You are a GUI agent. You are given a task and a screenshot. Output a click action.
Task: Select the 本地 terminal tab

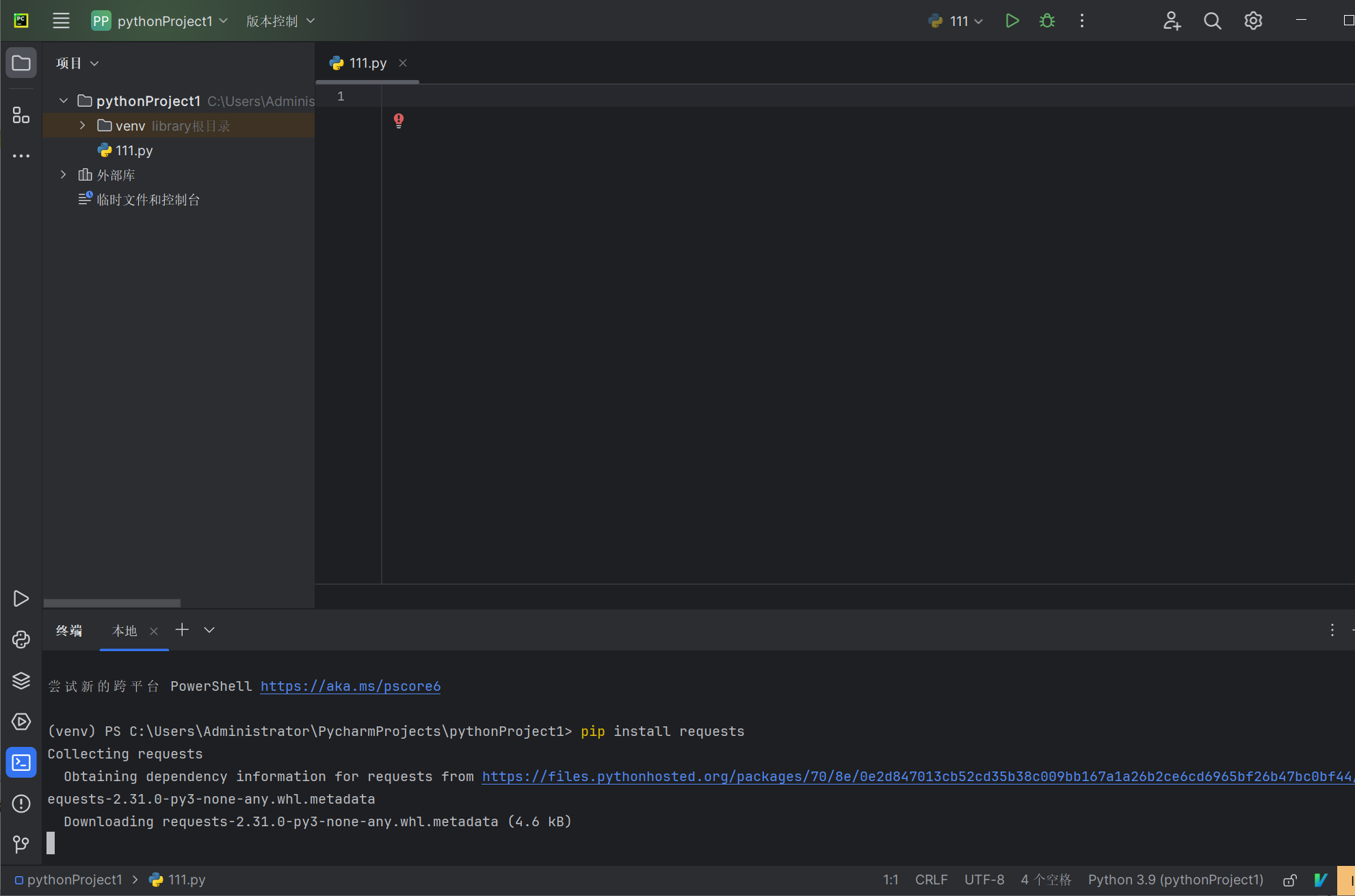pos(124,631)
